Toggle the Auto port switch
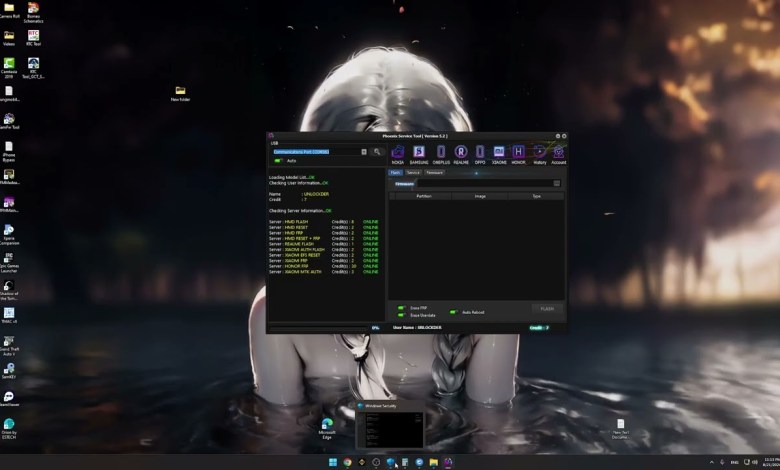780x470 pixels. point(279,161)
